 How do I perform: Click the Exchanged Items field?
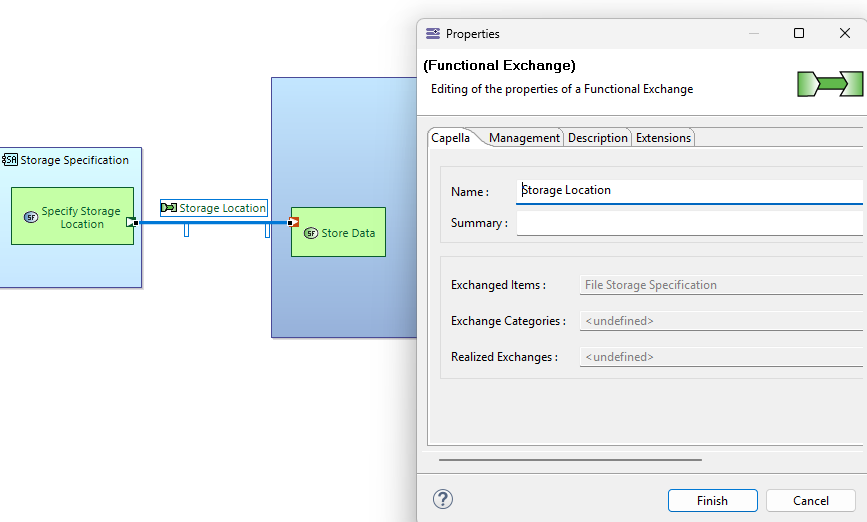pos(720,285)
